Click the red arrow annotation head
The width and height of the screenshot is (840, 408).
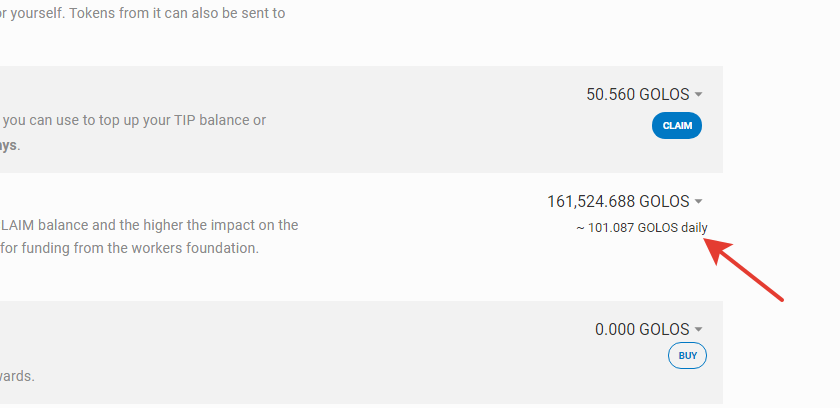pos(714,243)
